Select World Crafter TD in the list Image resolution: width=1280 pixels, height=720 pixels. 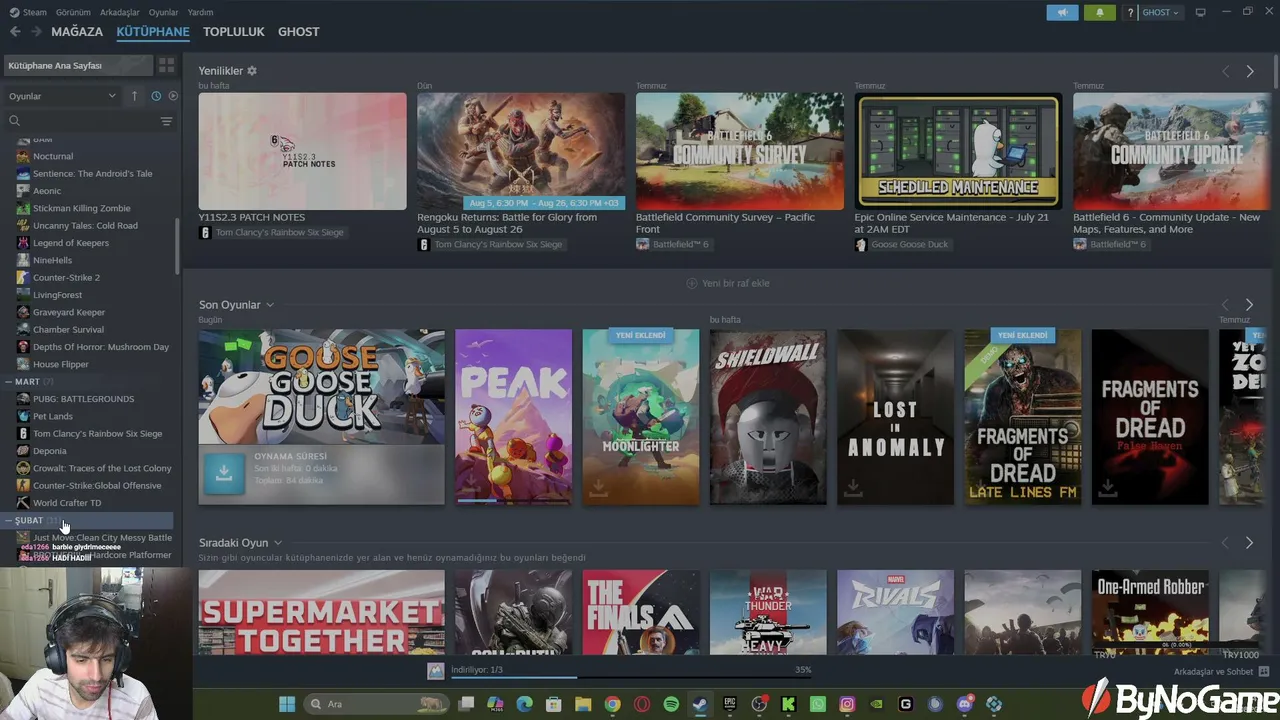point(67,503)
